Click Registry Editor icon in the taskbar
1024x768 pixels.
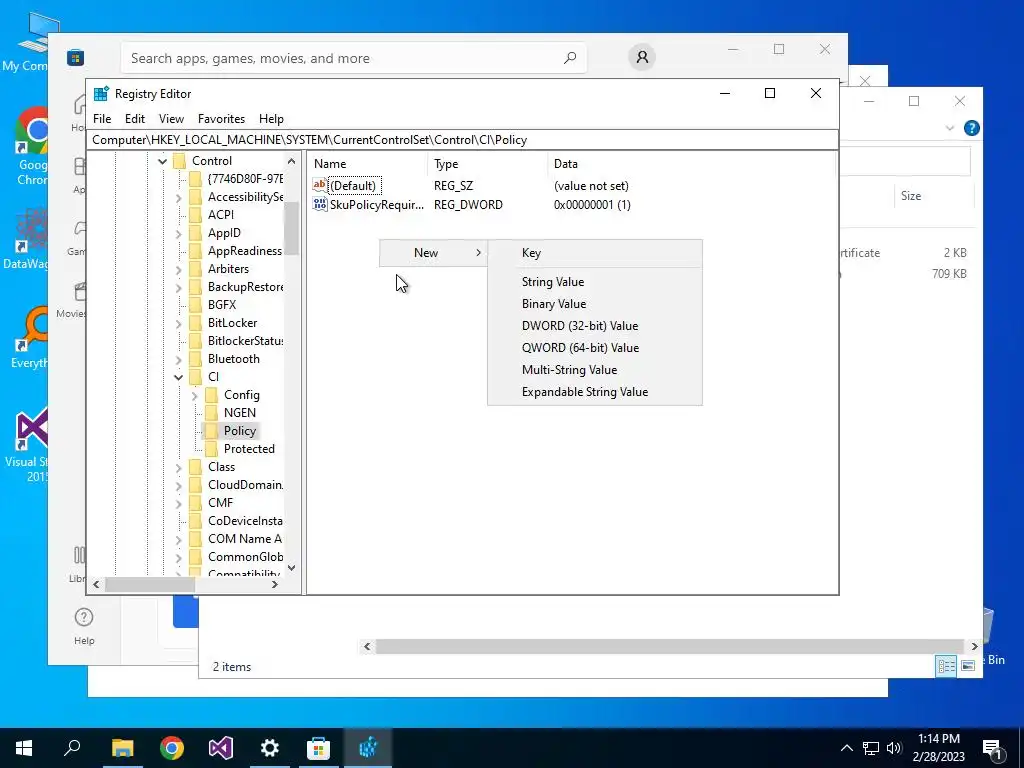coord(368,748)
